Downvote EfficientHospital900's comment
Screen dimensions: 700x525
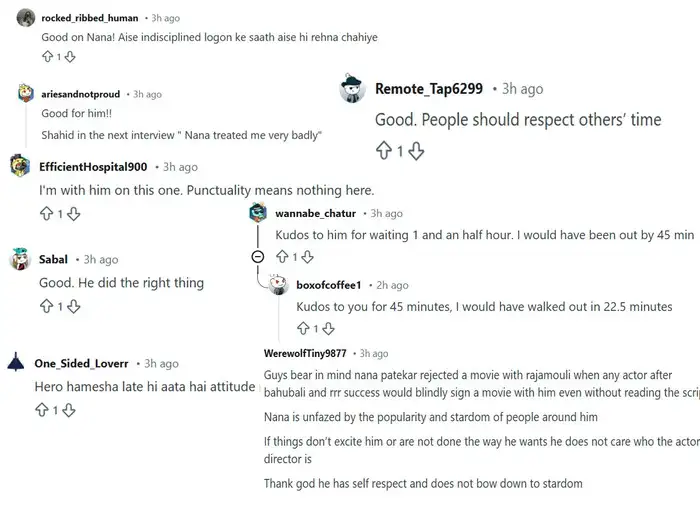73,215
